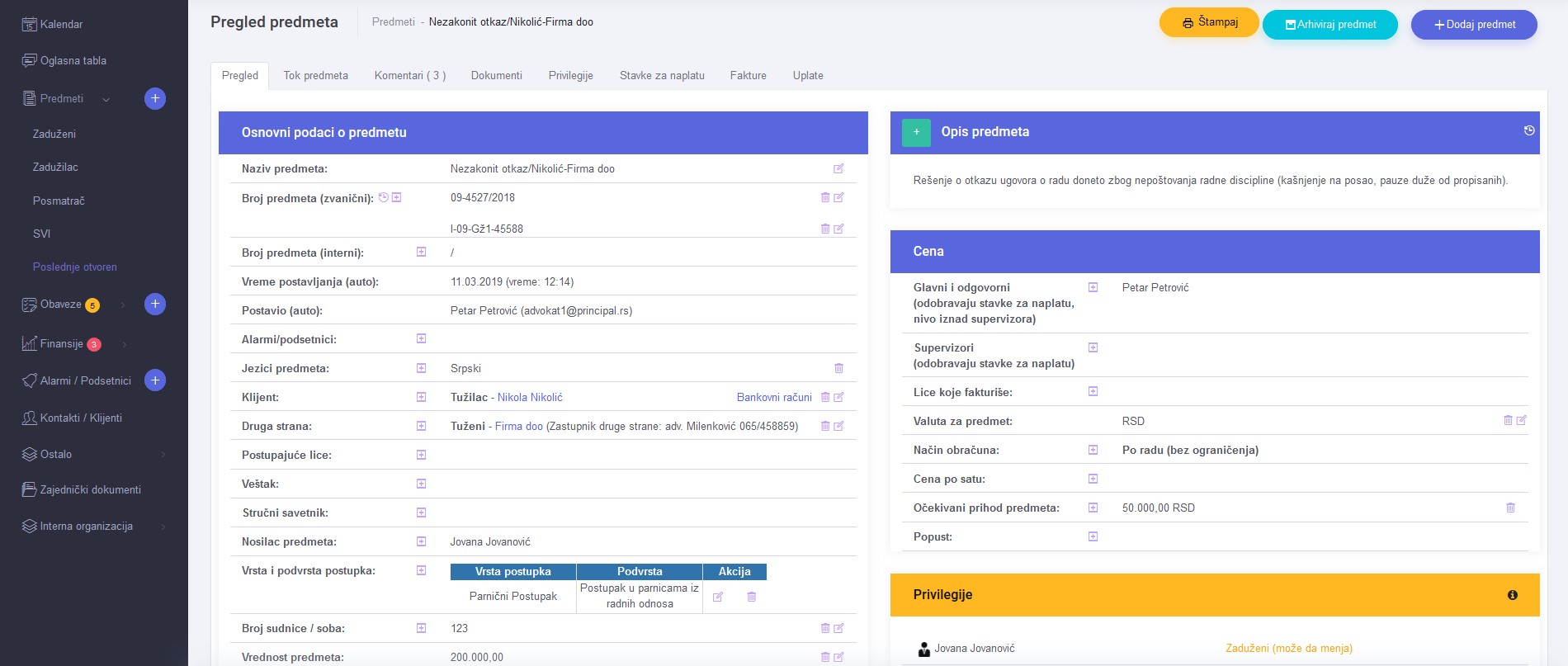
Task: Delete the Parnični Postupak row
Action: tap(752, 597)
